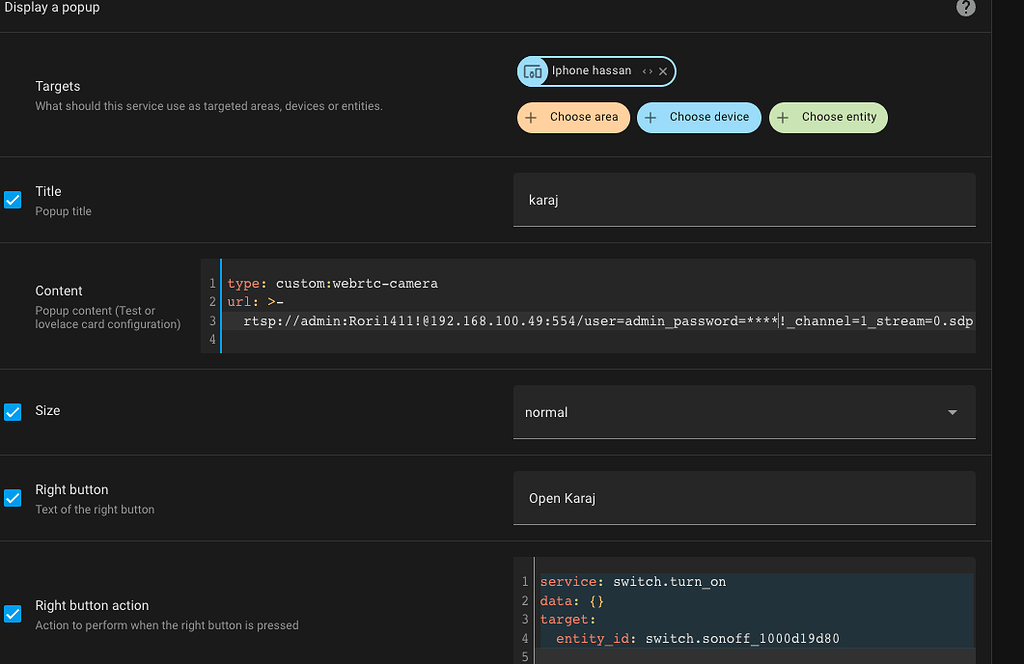The height and width of the screenshot is (664, 1024).
Task: Click the plus icon on Choose entity chip
Action: point(782,117)
